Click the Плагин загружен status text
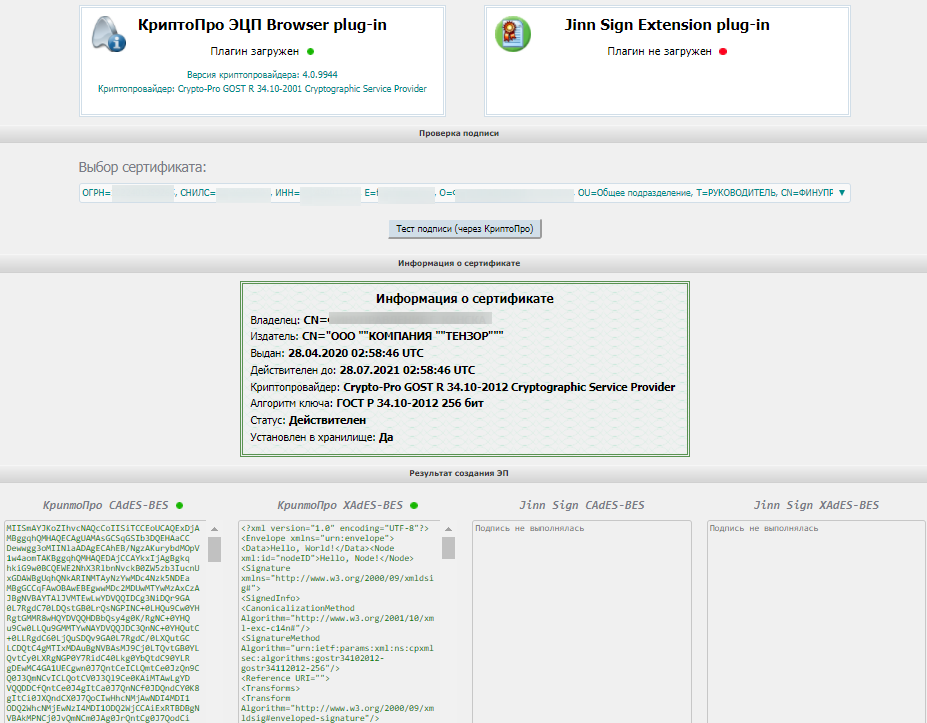This screenshot has width=927, height=723. coord(255,51)
